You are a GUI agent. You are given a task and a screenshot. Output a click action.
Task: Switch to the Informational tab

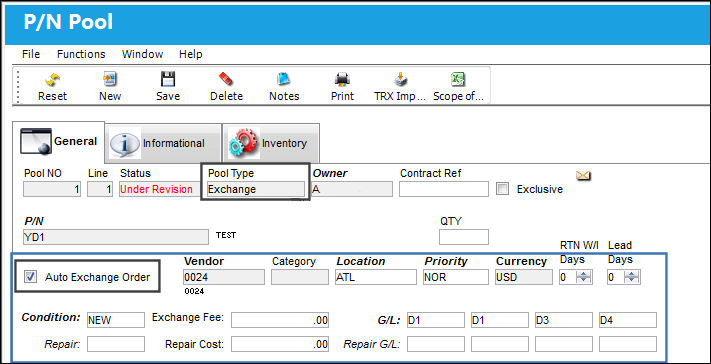163,143
